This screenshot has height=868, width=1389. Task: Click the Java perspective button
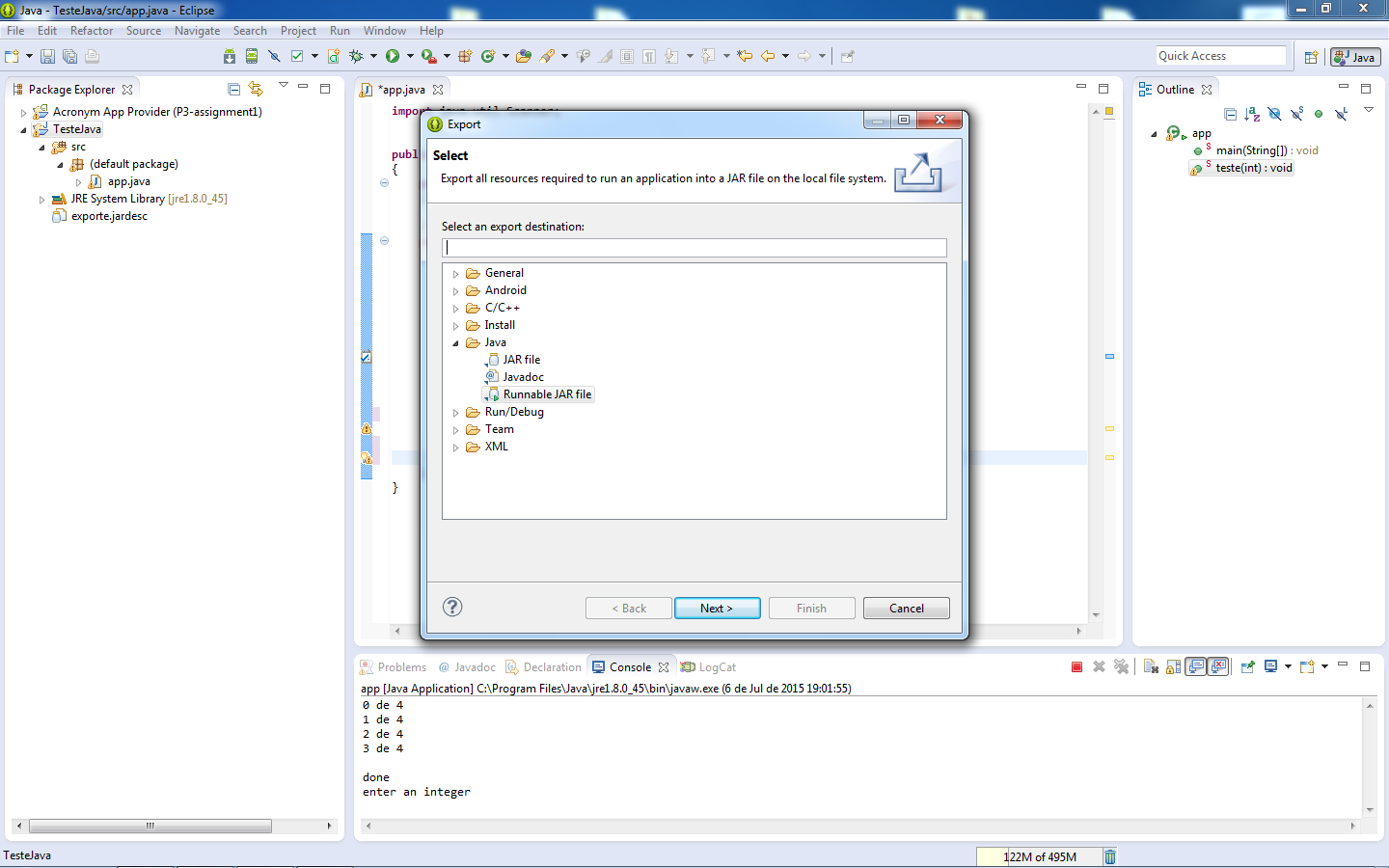(x=1355, y=57)
